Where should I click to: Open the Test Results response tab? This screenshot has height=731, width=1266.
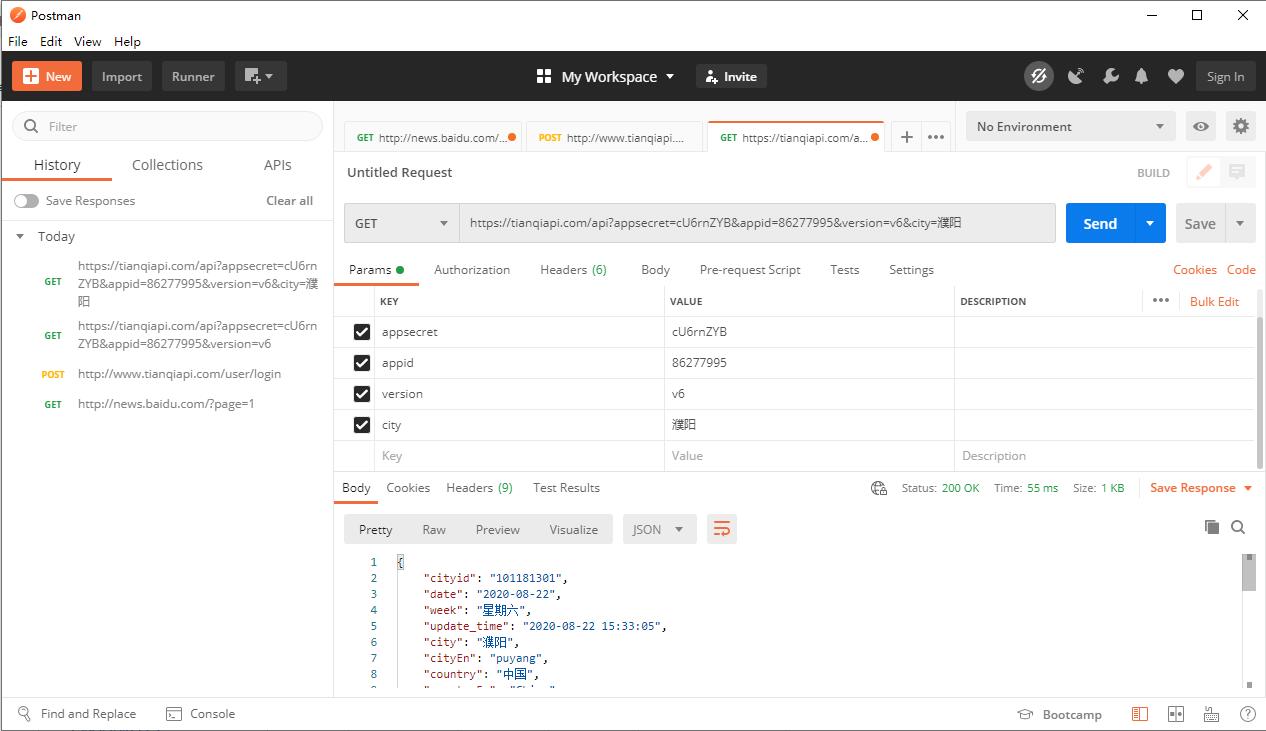pyautogui.click(x=566, y=488)
